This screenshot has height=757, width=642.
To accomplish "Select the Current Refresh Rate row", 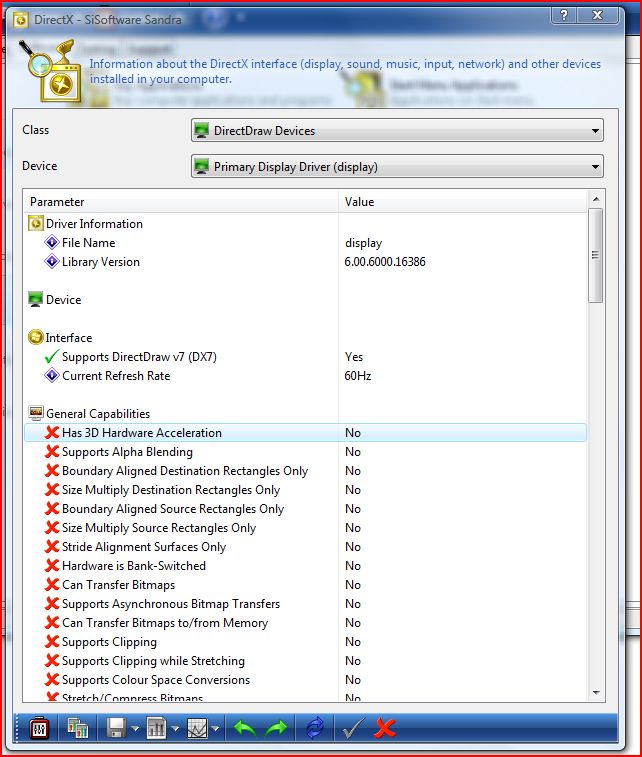I will click(x=306, y=376).
